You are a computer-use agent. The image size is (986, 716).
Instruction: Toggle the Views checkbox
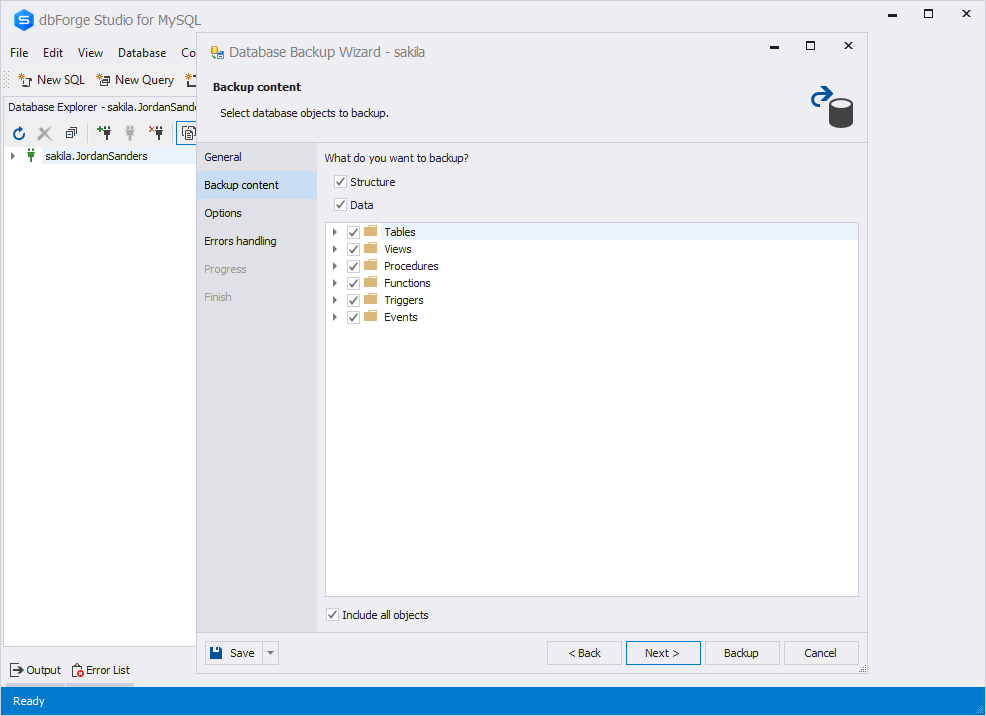tap(353, 249)
